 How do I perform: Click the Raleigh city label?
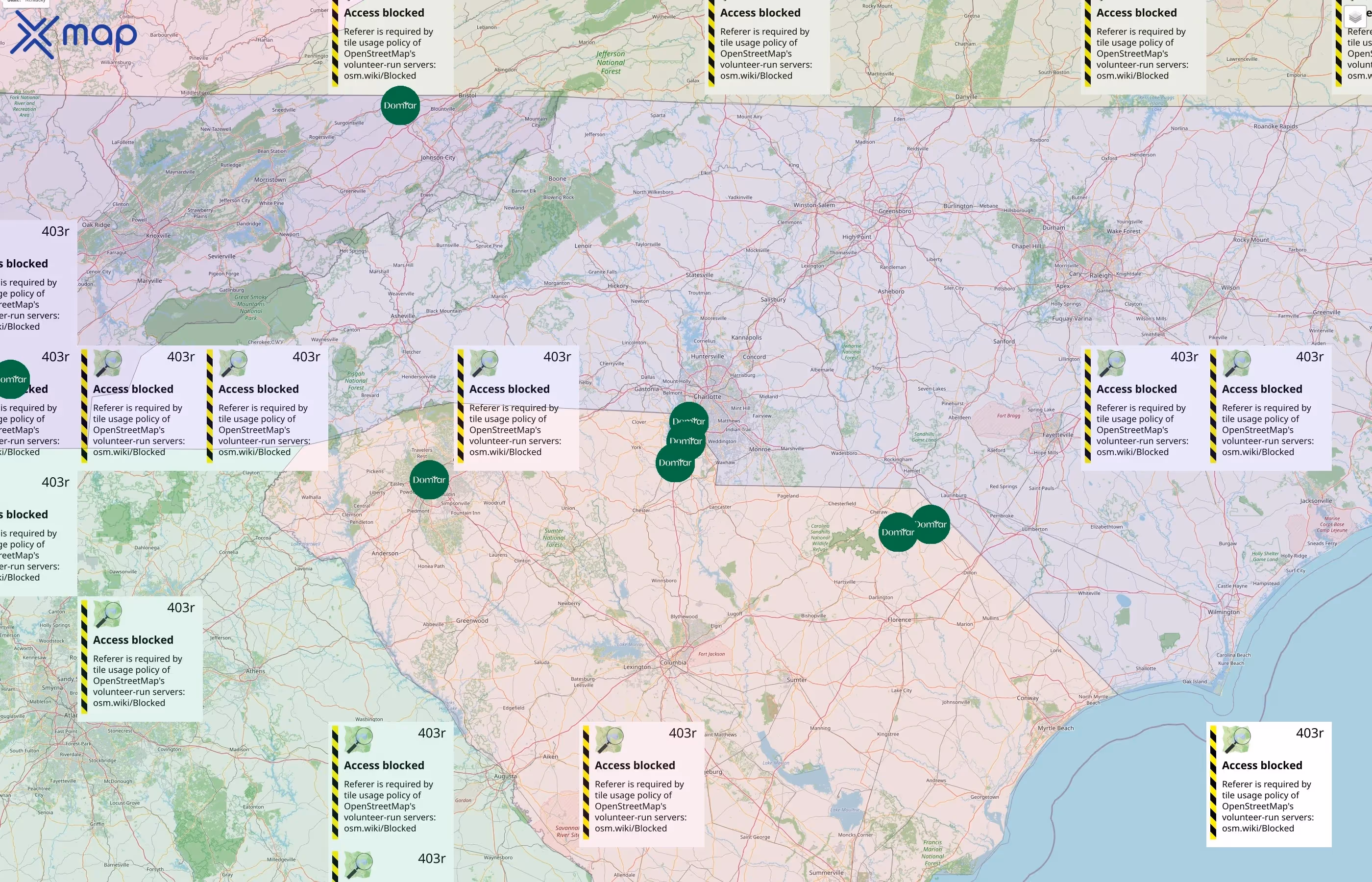point(1101,275)
